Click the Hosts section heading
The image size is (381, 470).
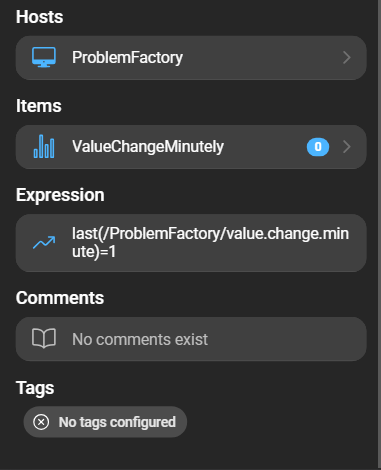pyautogui.click(x=39, y=17)
